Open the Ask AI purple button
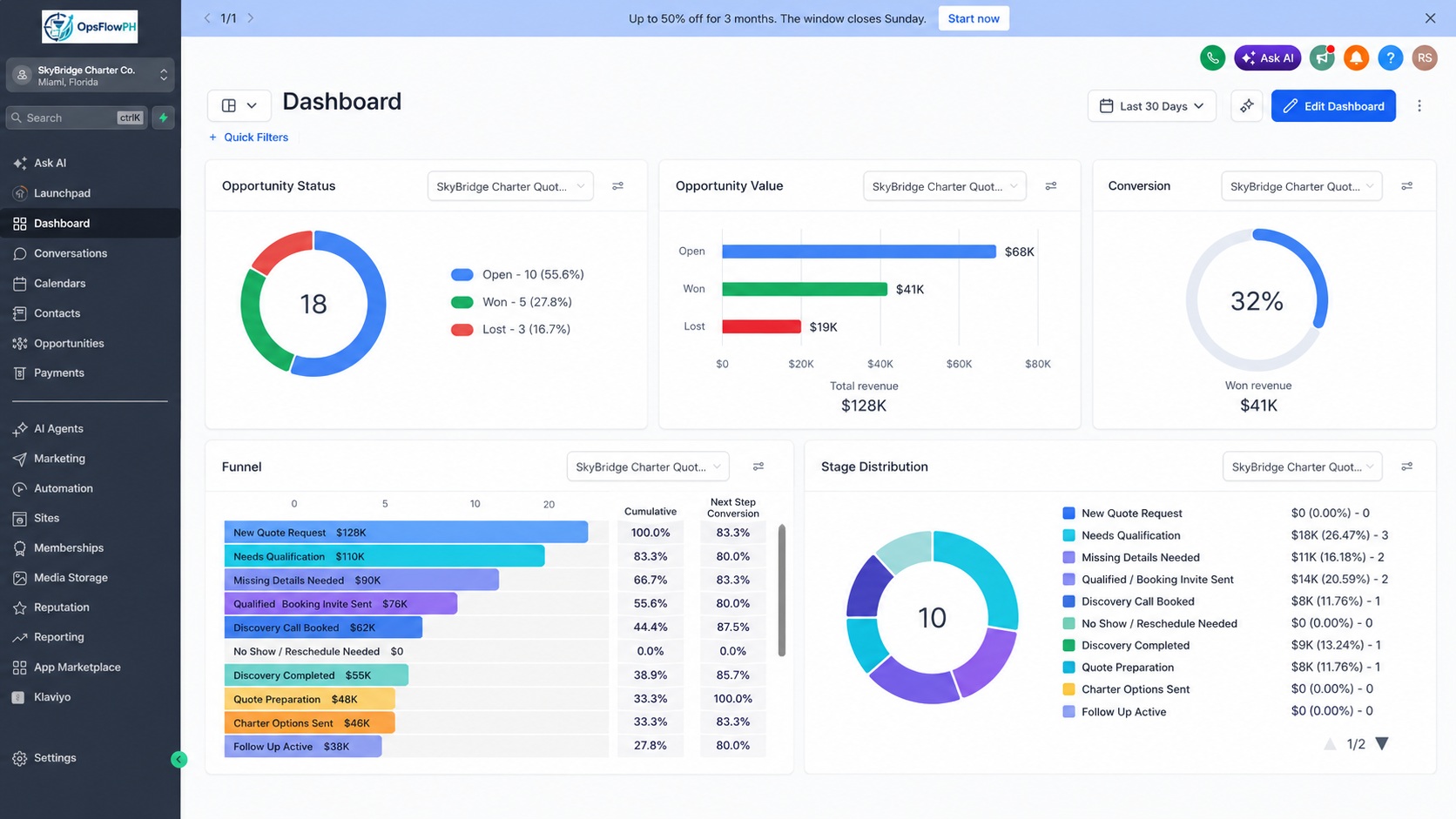The width and height of the screenshot is (1456, 819). coord(1267,57)
